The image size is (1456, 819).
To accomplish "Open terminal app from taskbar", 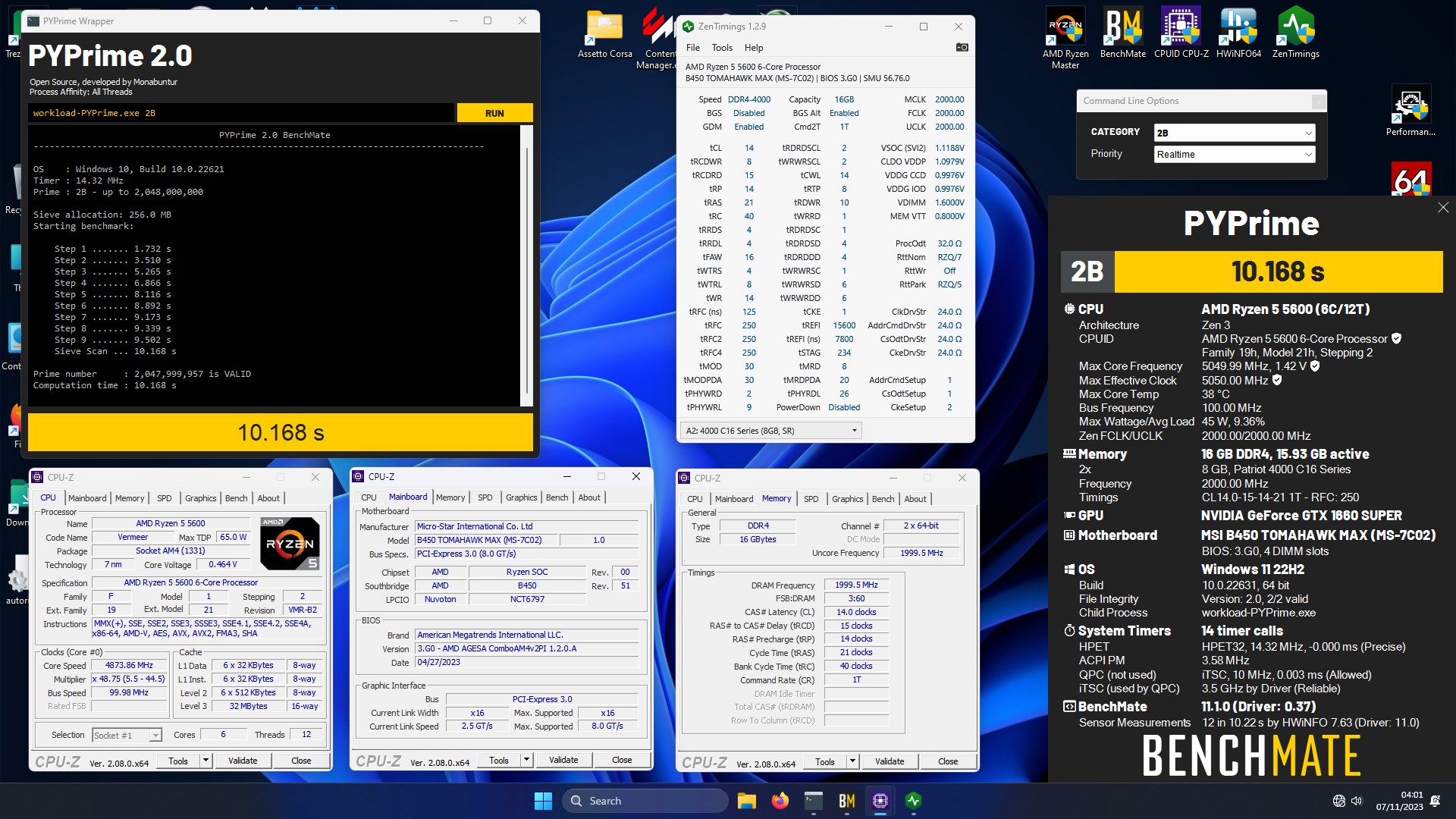I will pos(813,801).
